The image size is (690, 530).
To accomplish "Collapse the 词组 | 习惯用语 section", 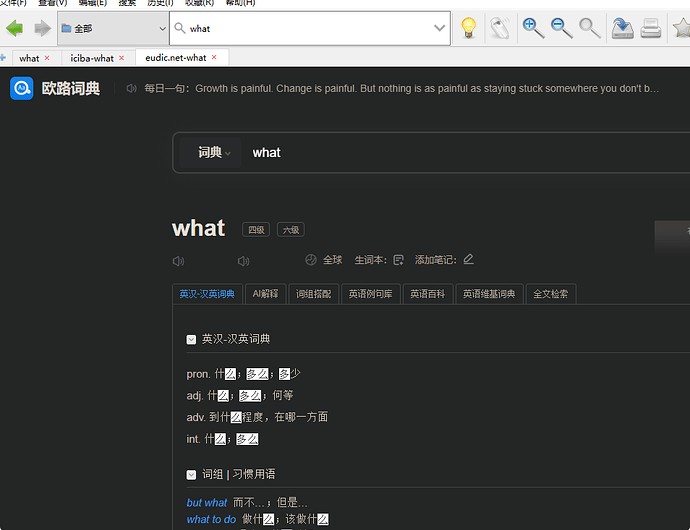I will (191, 474).
